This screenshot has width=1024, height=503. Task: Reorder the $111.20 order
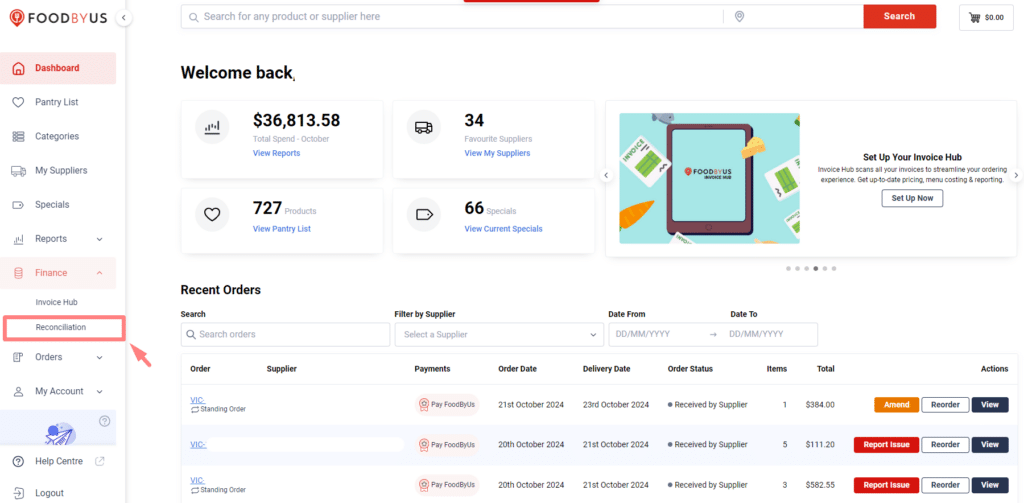(x=945, y=445)
